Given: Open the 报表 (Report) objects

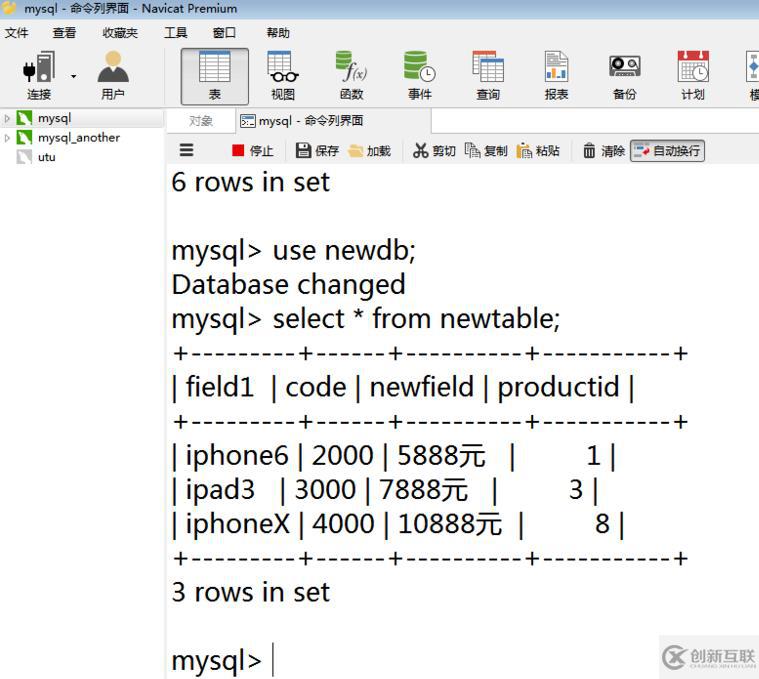Looking at the screenshot, I should click(556, 75).
